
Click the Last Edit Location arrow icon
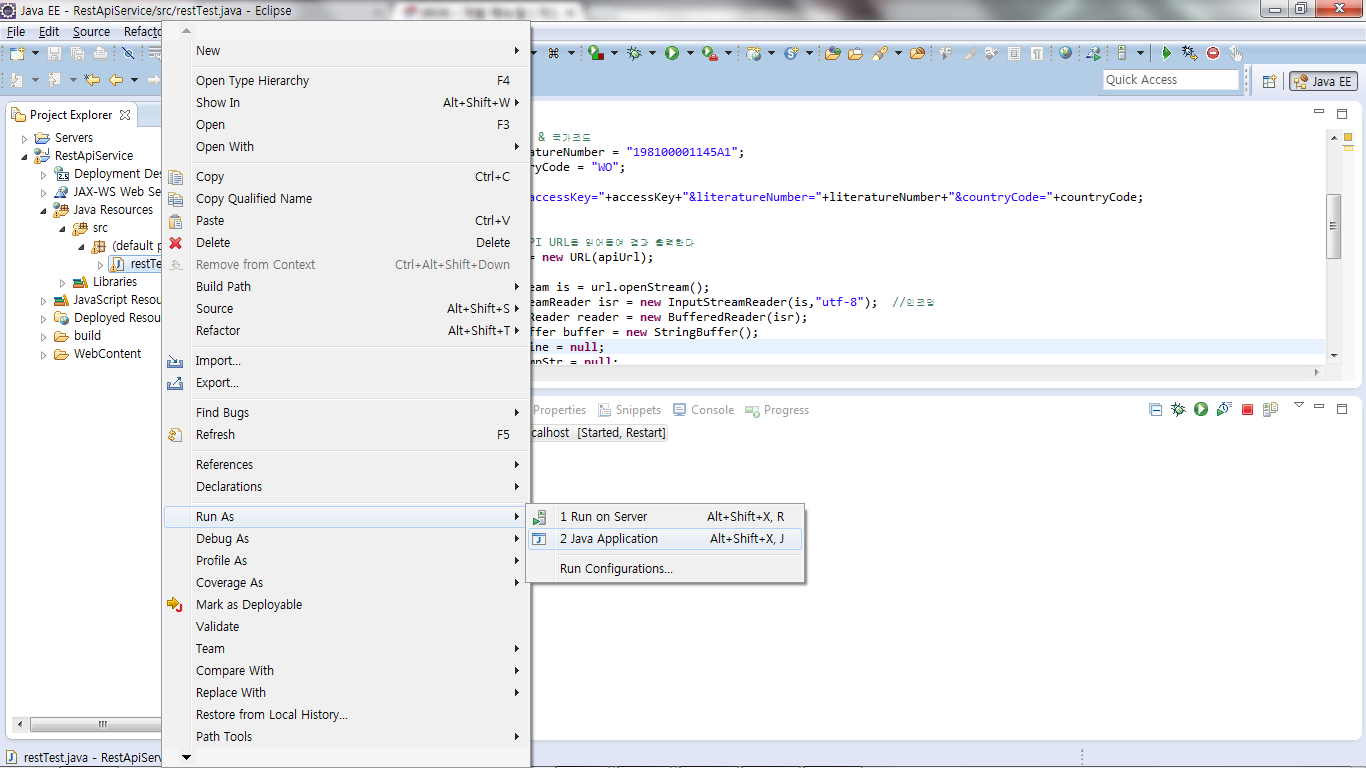click(92, 80)
